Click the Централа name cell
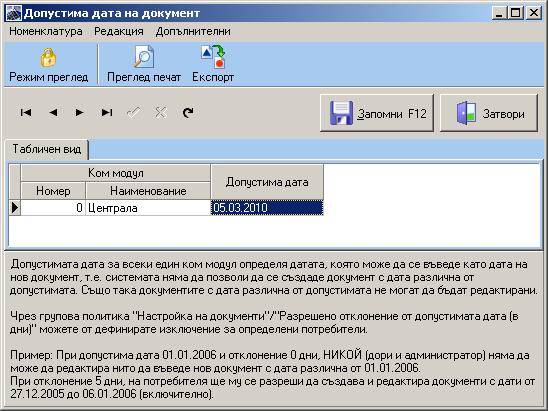 pos(148,208)
